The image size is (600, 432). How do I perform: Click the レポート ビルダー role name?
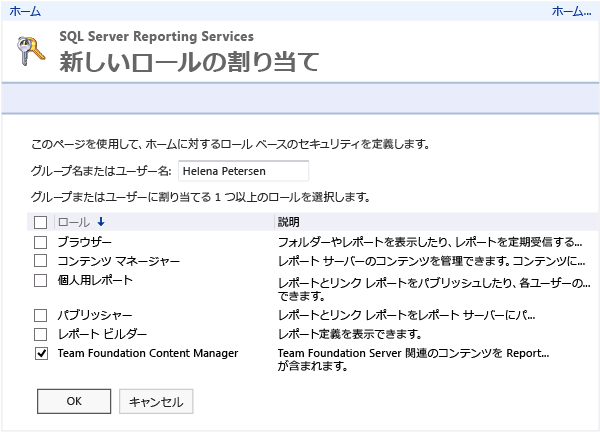tap(102, 334)
